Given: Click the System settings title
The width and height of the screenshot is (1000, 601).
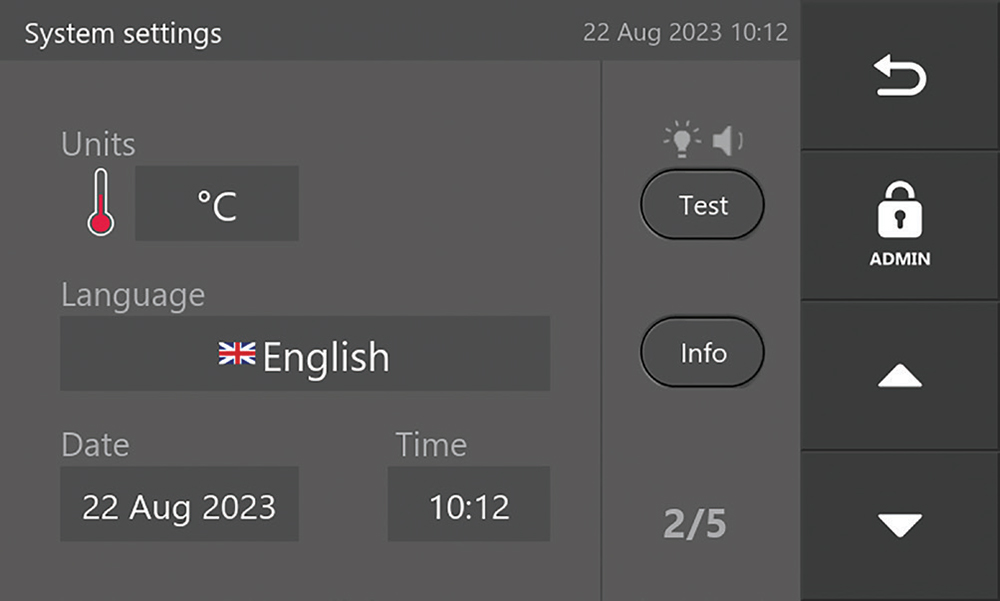Looking at the screenshot, I should (123, 34).
